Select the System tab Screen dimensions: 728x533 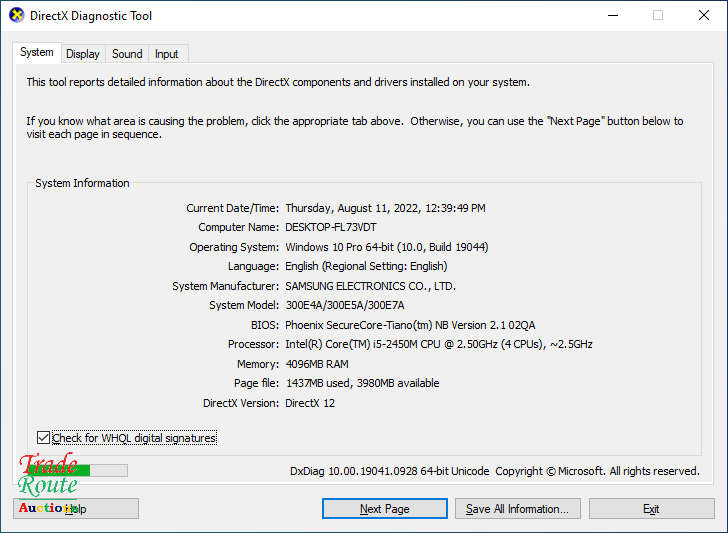click(x=37, y=53)
